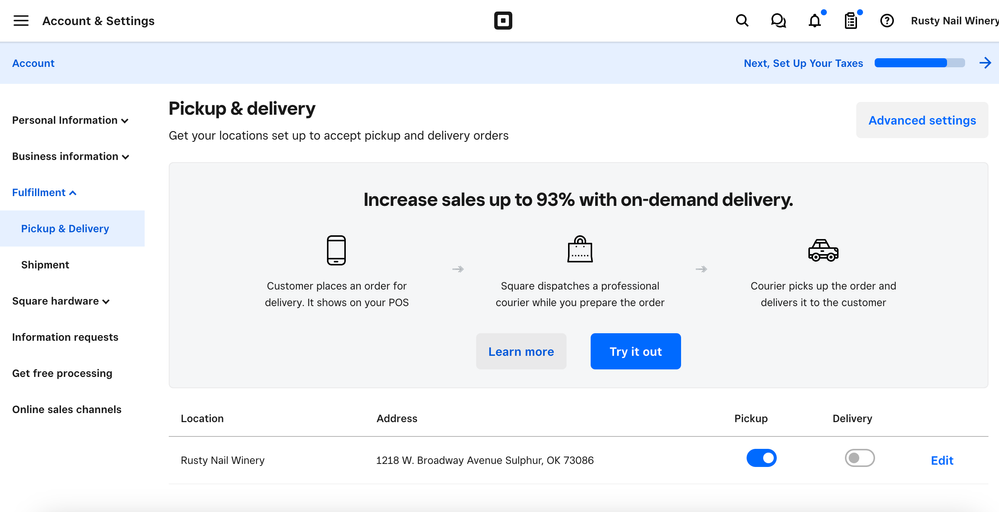Open the hamburger navigation menu
This screenshot has width=999, height=512.
click(21, 21)
